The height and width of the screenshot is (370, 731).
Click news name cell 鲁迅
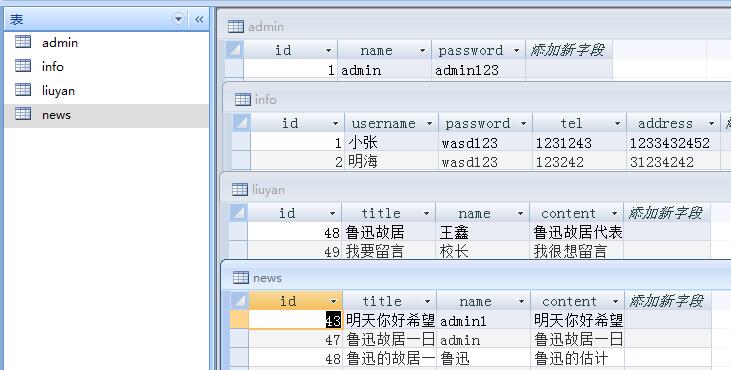point(484,358)
